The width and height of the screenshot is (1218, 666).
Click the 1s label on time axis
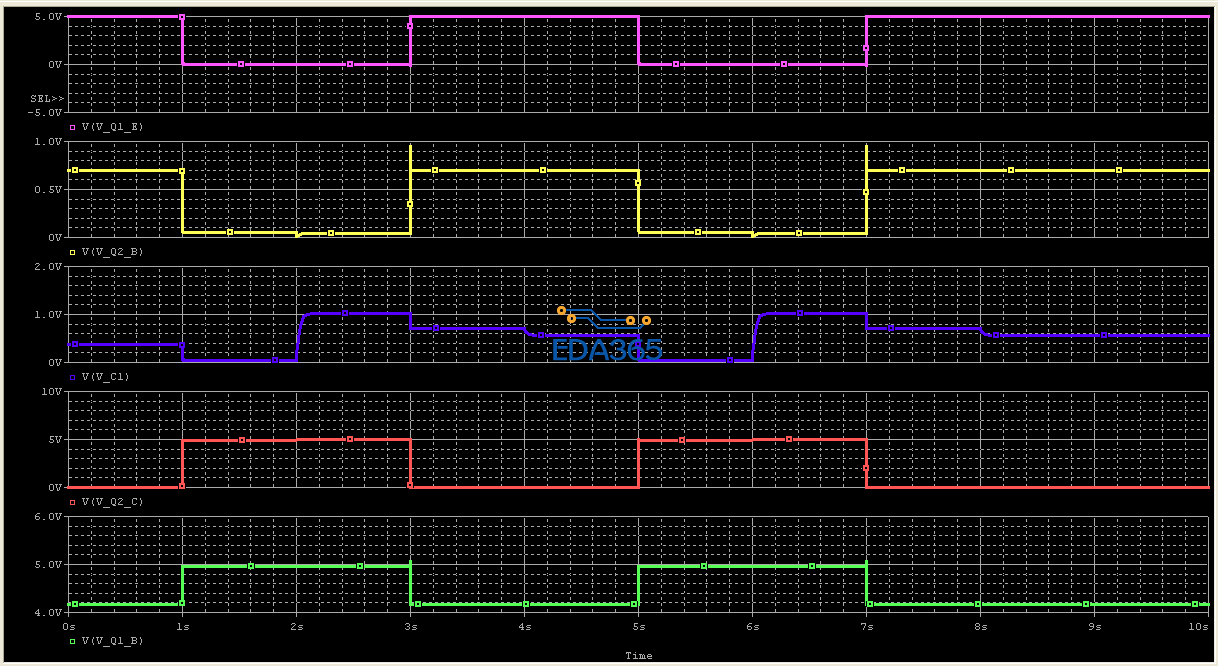(x=183, y=626)
